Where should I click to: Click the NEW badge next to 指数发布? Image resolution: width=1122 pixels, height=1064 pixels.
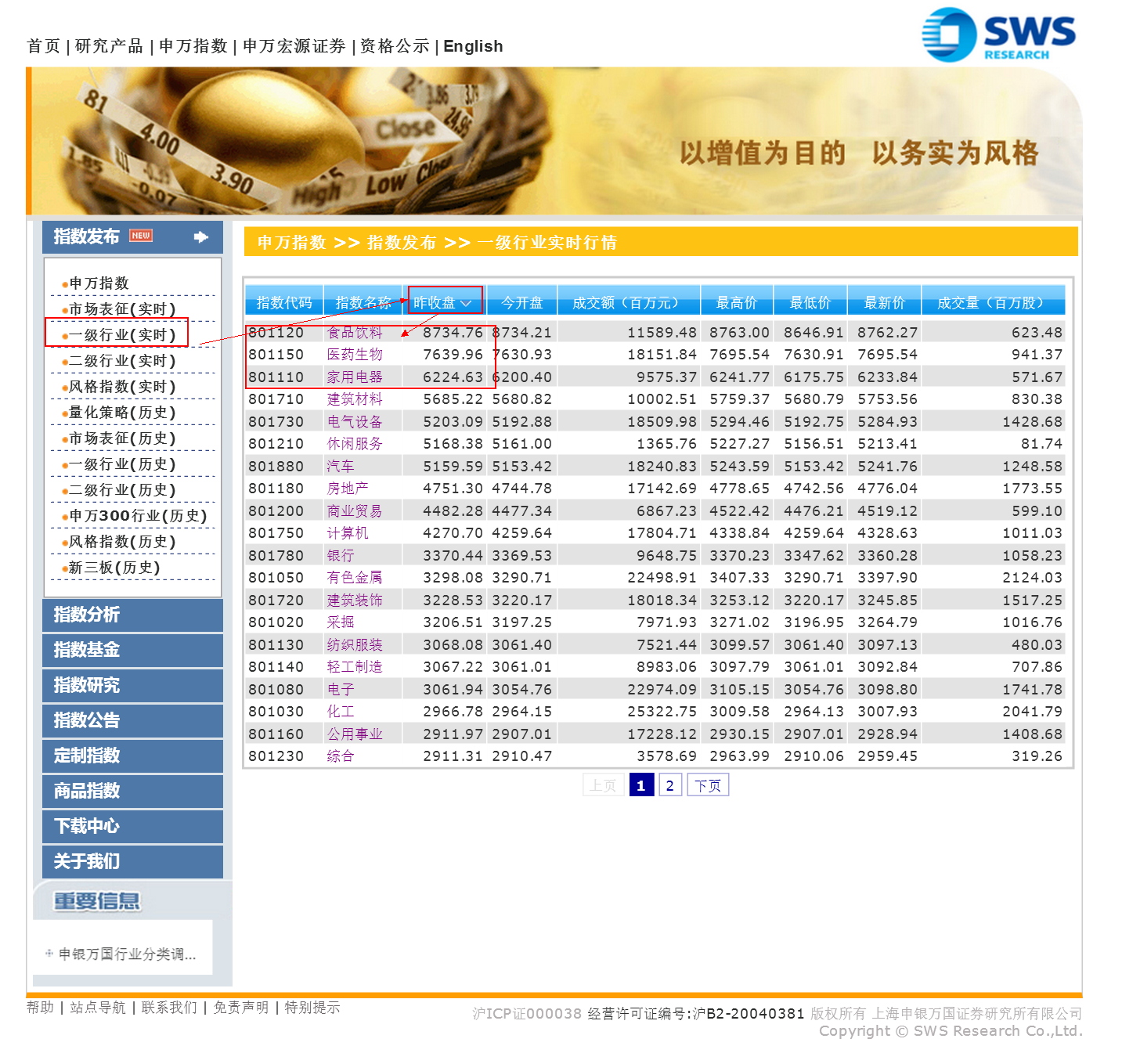[141, 236]
